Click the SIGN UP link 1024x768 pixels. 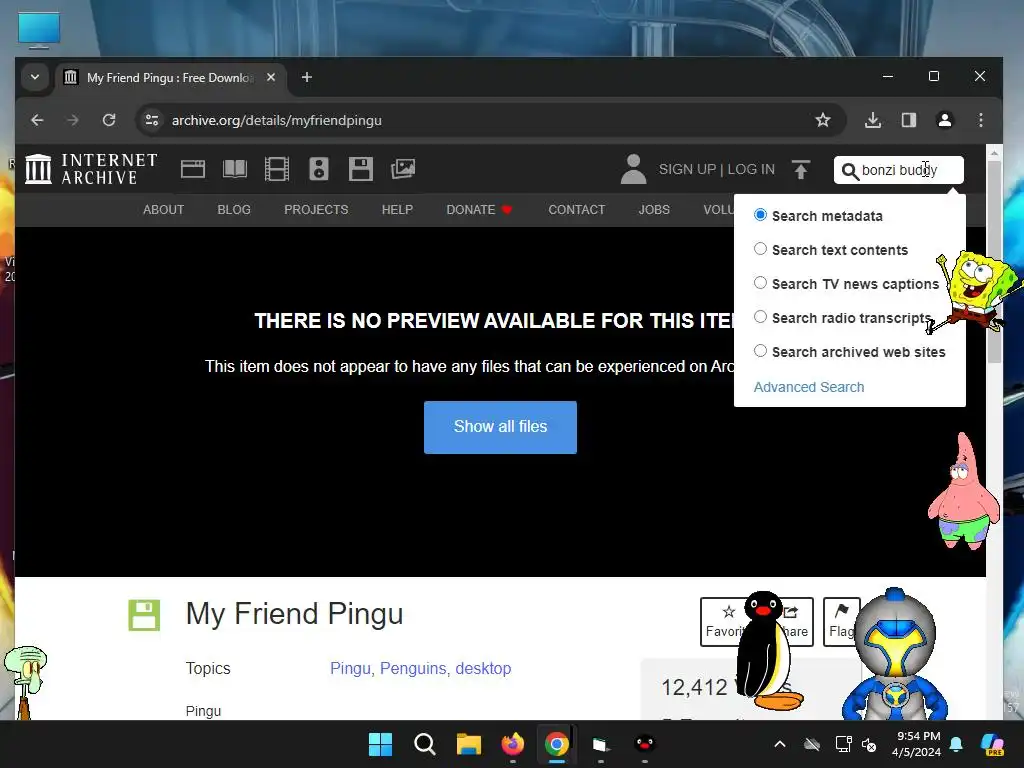pos(687,169)
